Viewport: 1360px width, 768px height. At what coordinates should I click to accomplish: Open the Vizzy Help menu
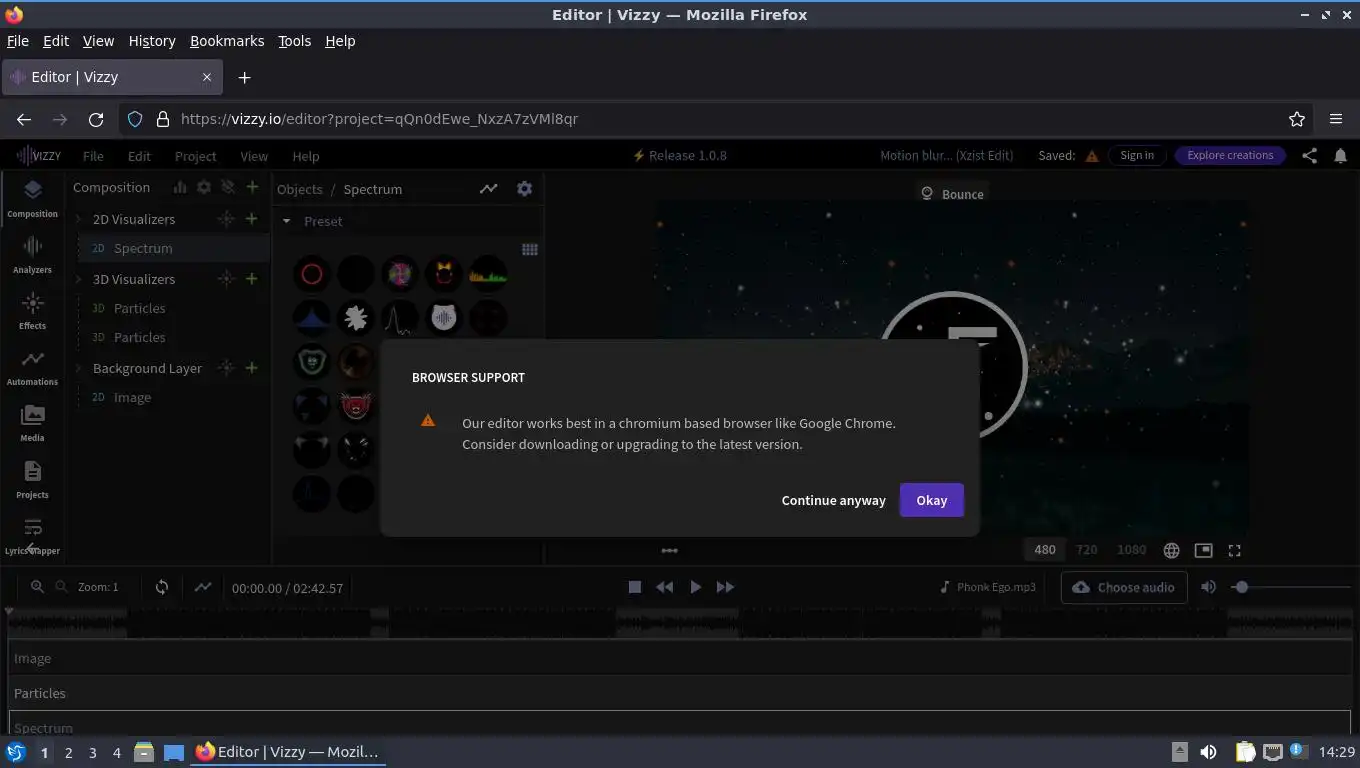[306, 156]
